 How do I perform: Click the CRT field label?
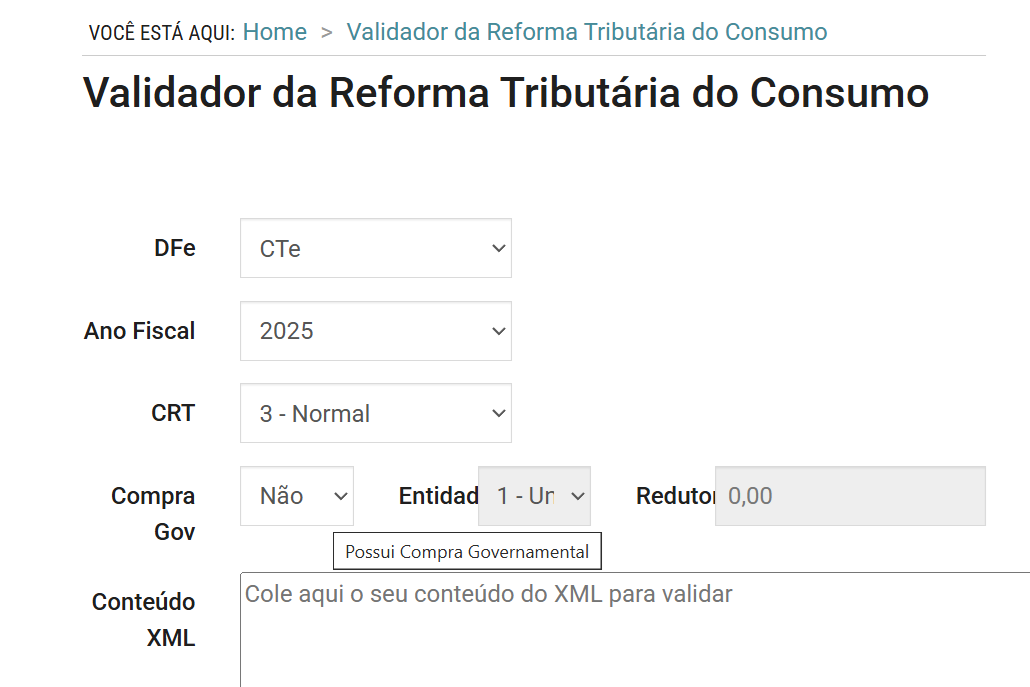(x=173, y=413)
